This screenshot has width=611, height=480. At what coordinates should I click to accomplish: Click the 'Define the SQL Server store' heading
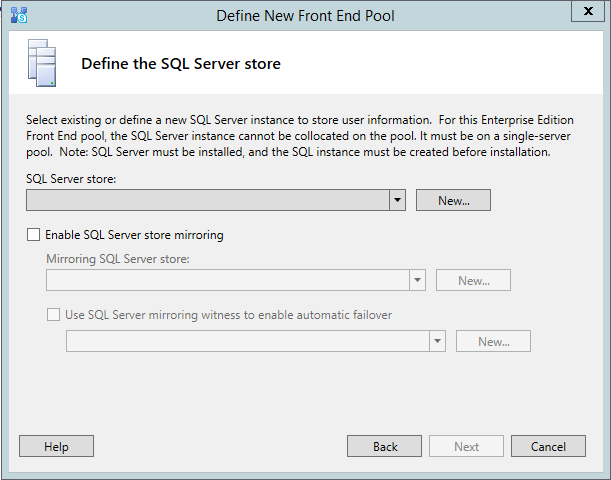click(180, 64)
